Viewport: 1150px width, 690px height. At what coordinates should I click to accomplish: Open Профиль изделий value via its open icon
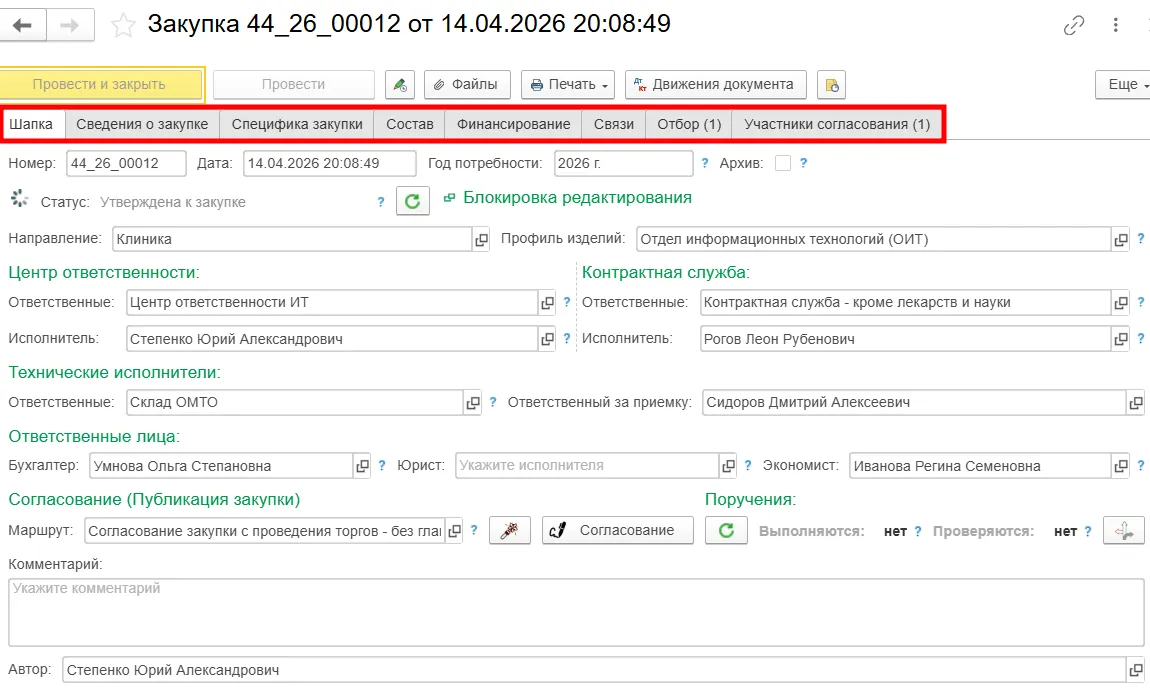(x=1121, y=239)
